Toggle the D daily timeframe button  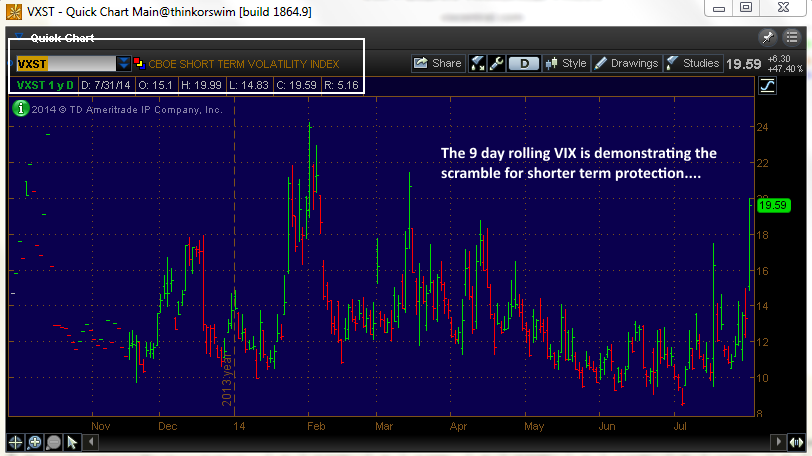(x=524, y=63)
